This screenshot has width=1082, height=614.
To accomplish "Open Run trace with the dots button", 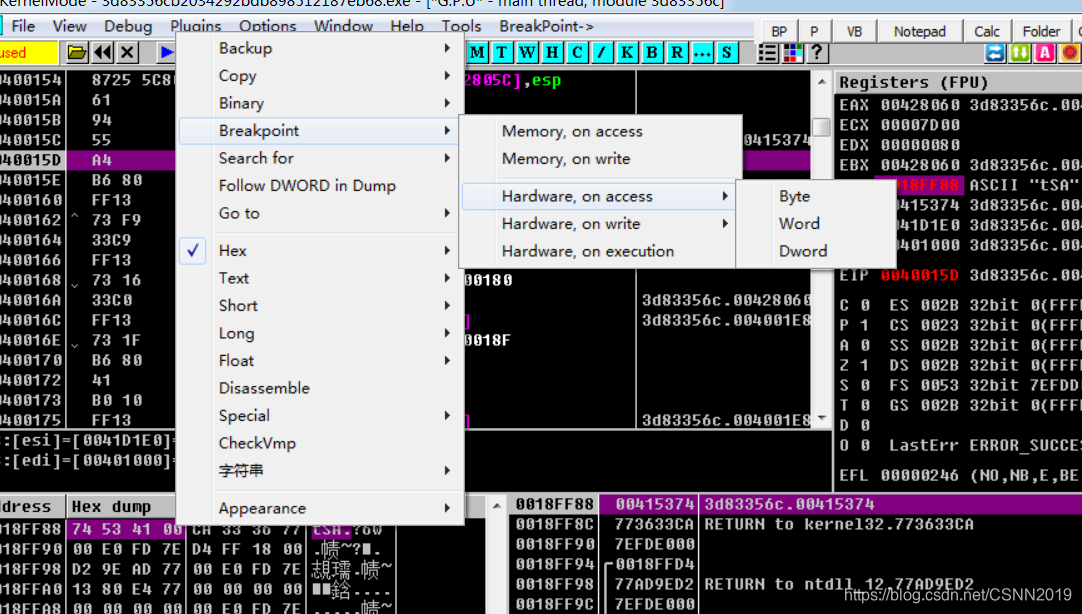I will (701, 52).
